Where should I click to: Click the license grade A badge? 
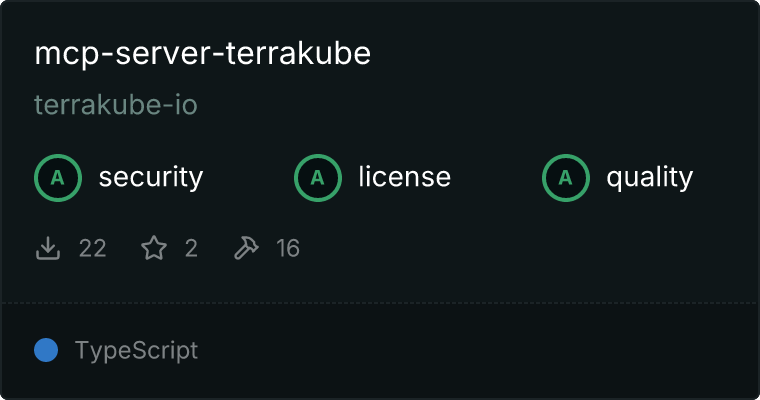pos(317,178)
